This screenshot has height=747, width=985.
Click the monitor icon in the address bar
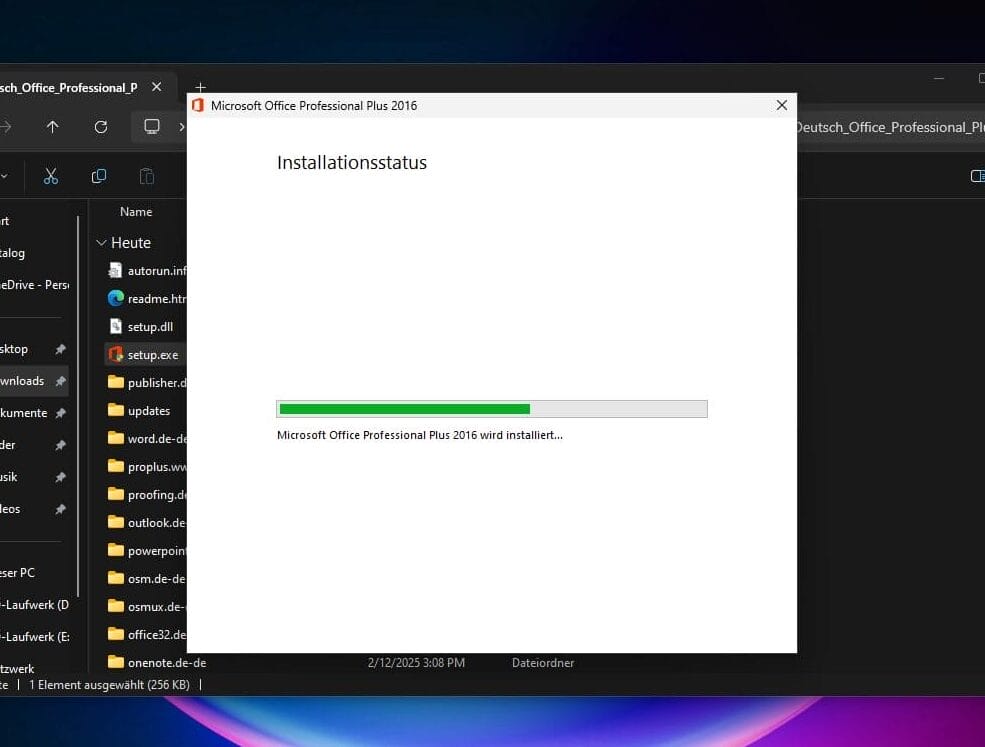pyautogui.click(x=152, y=127)
